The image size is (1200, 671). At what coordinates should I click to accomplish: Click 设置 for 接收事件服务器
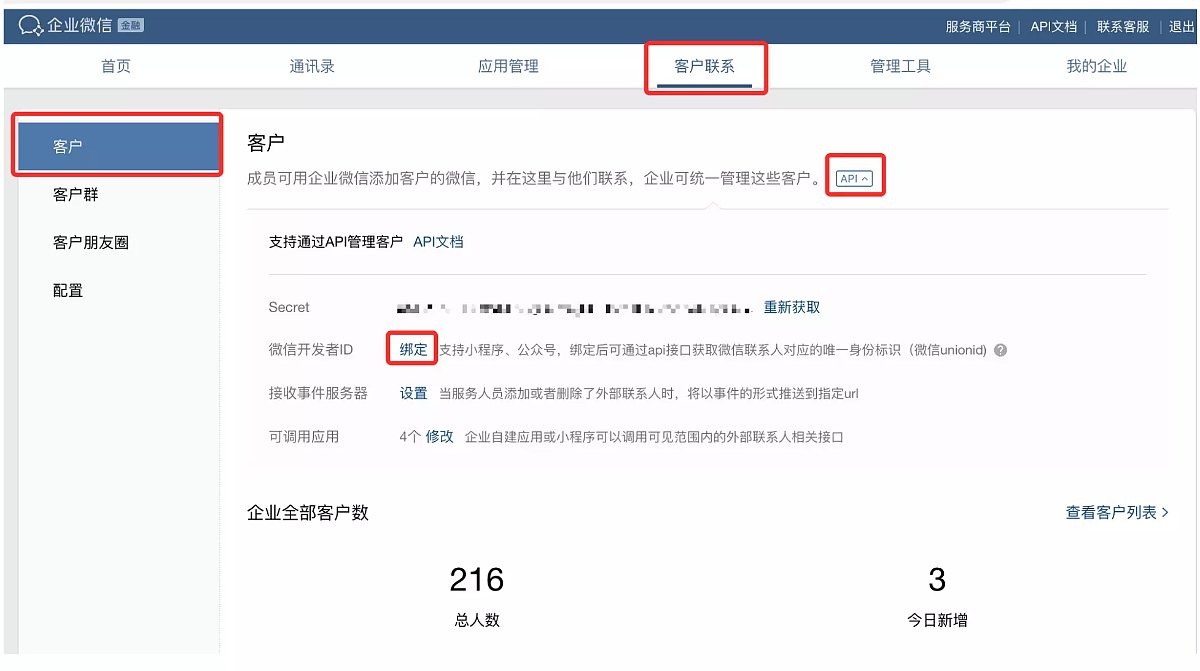pos(413,393)
